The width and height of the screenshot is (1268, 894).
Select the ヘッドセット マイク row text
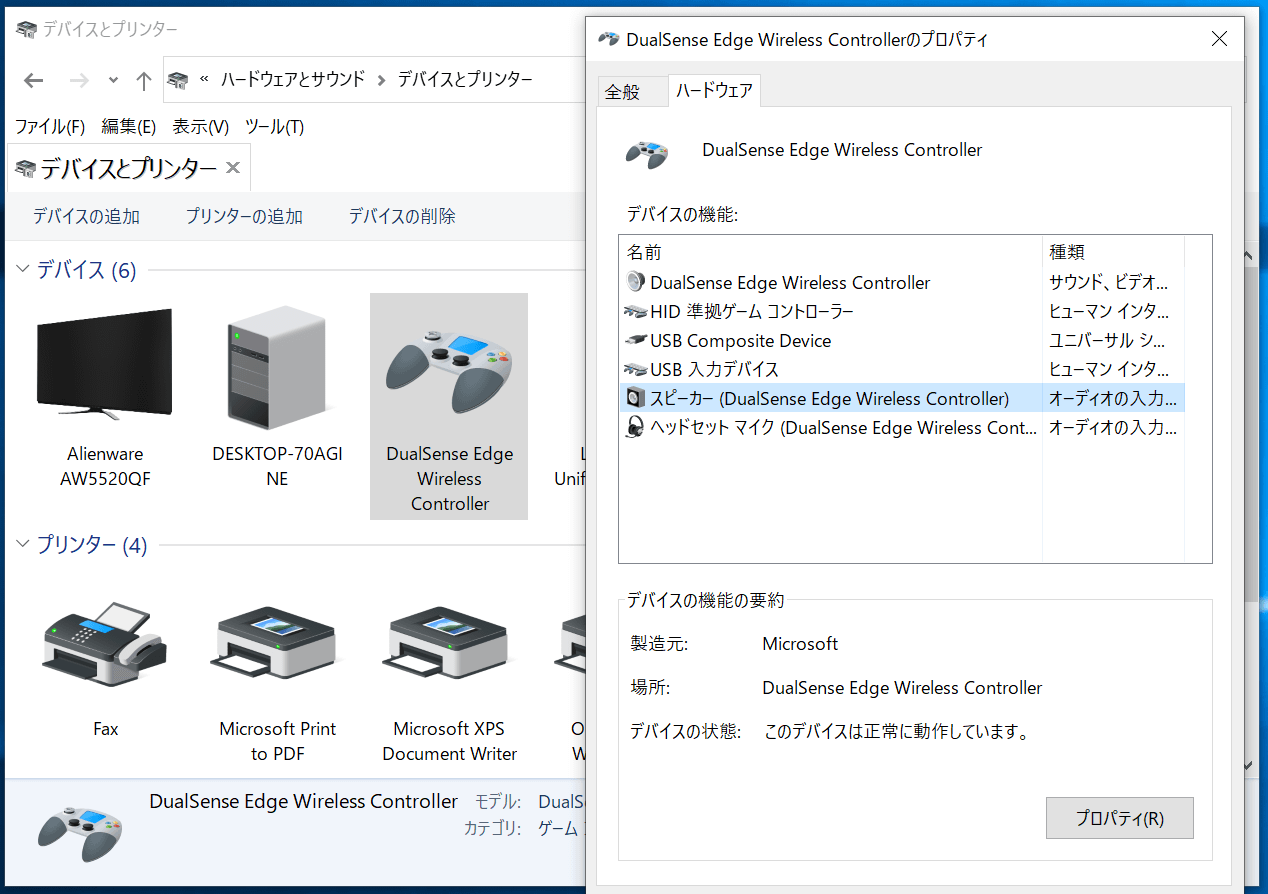[844, 428]
